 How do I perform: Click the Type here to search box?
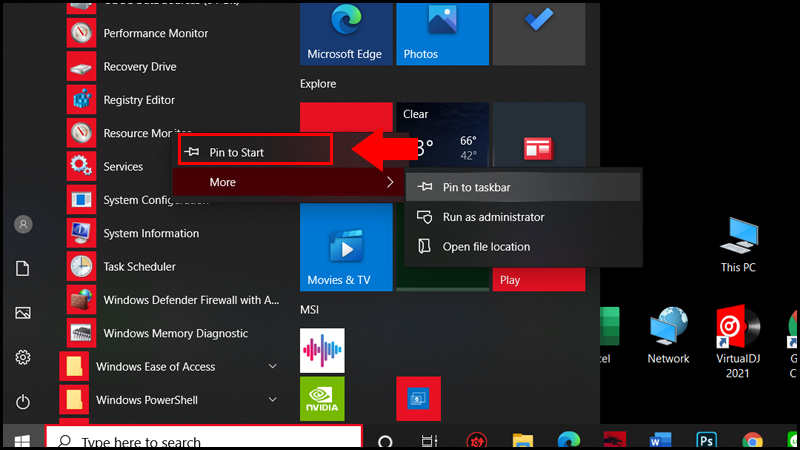(x=204, y=438)
